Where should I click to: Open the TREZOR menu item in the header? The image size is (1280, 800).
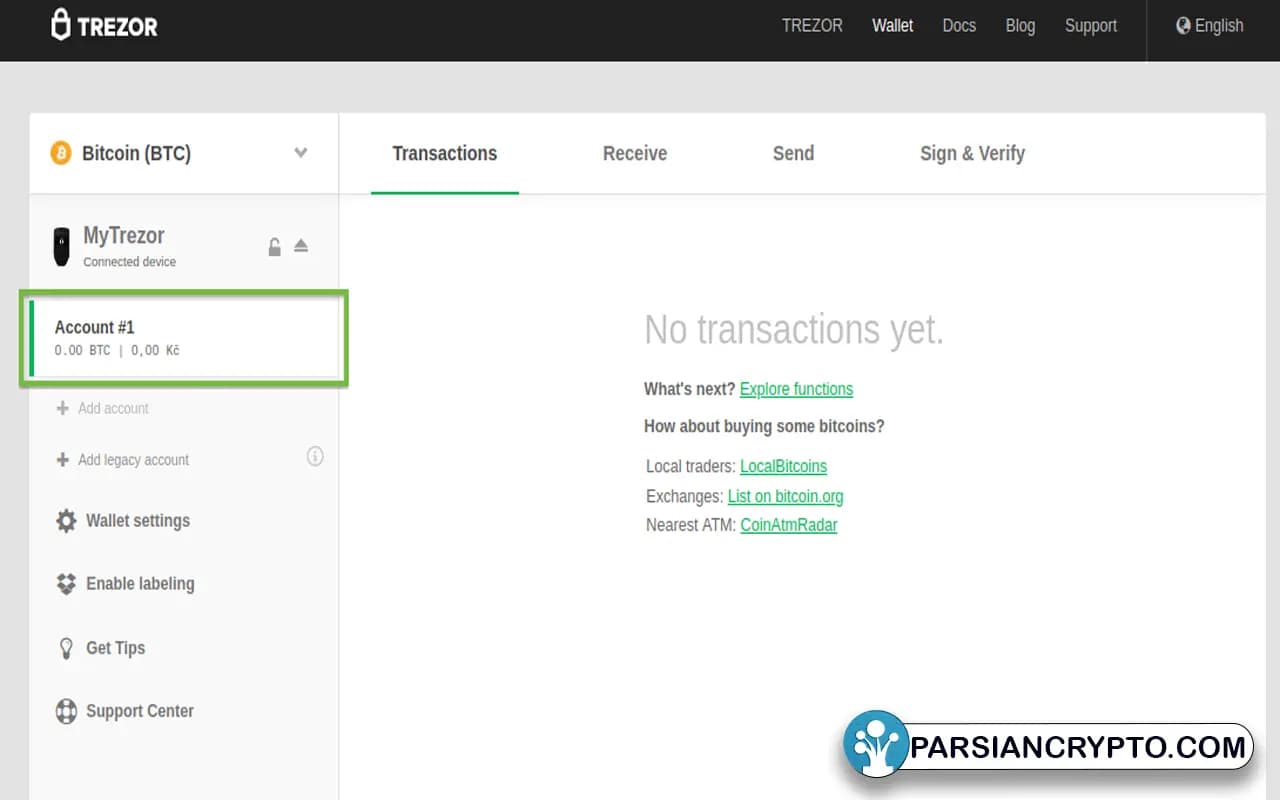812,26
